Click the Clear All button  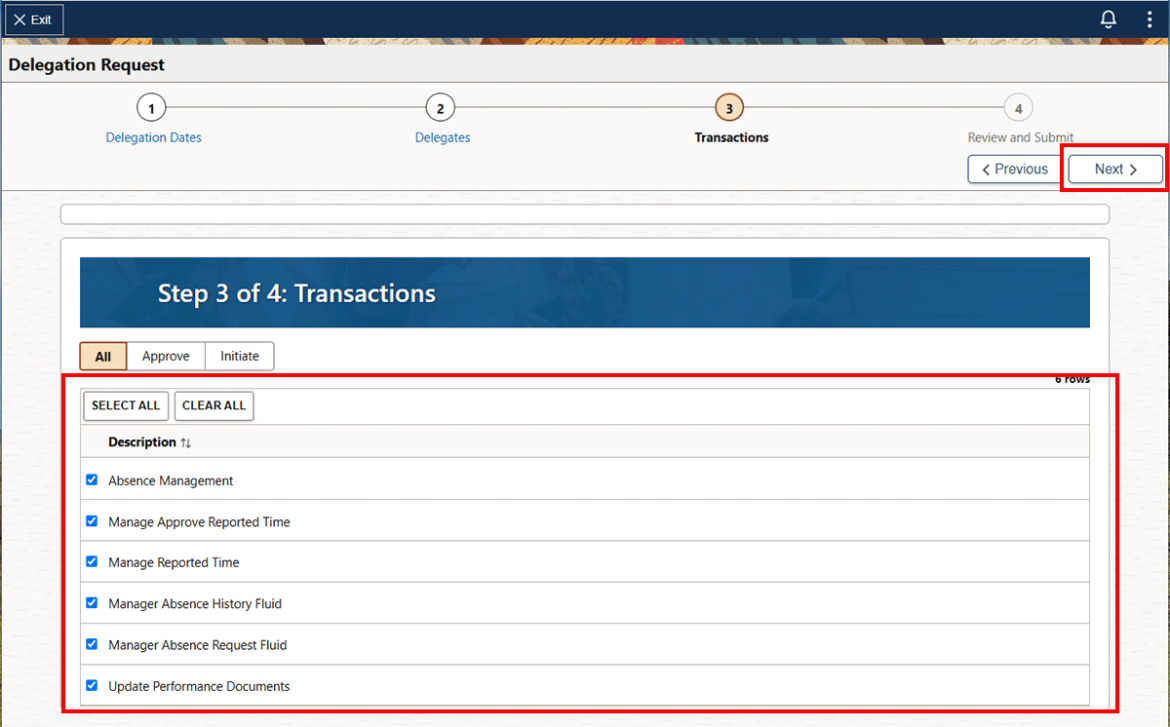pos(213,406)
